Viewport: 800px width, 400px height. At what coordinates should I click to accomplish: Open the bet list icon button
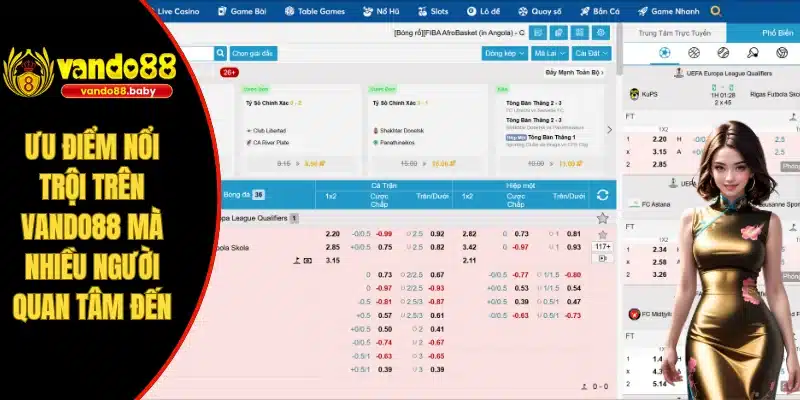[x=538, y=33]
